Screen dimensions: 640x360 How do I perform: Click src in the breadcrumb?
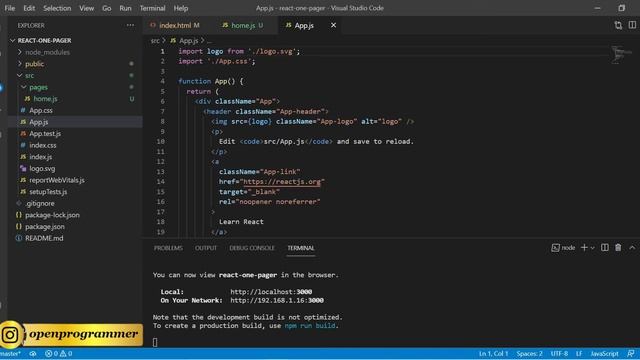tap(155, 41)
